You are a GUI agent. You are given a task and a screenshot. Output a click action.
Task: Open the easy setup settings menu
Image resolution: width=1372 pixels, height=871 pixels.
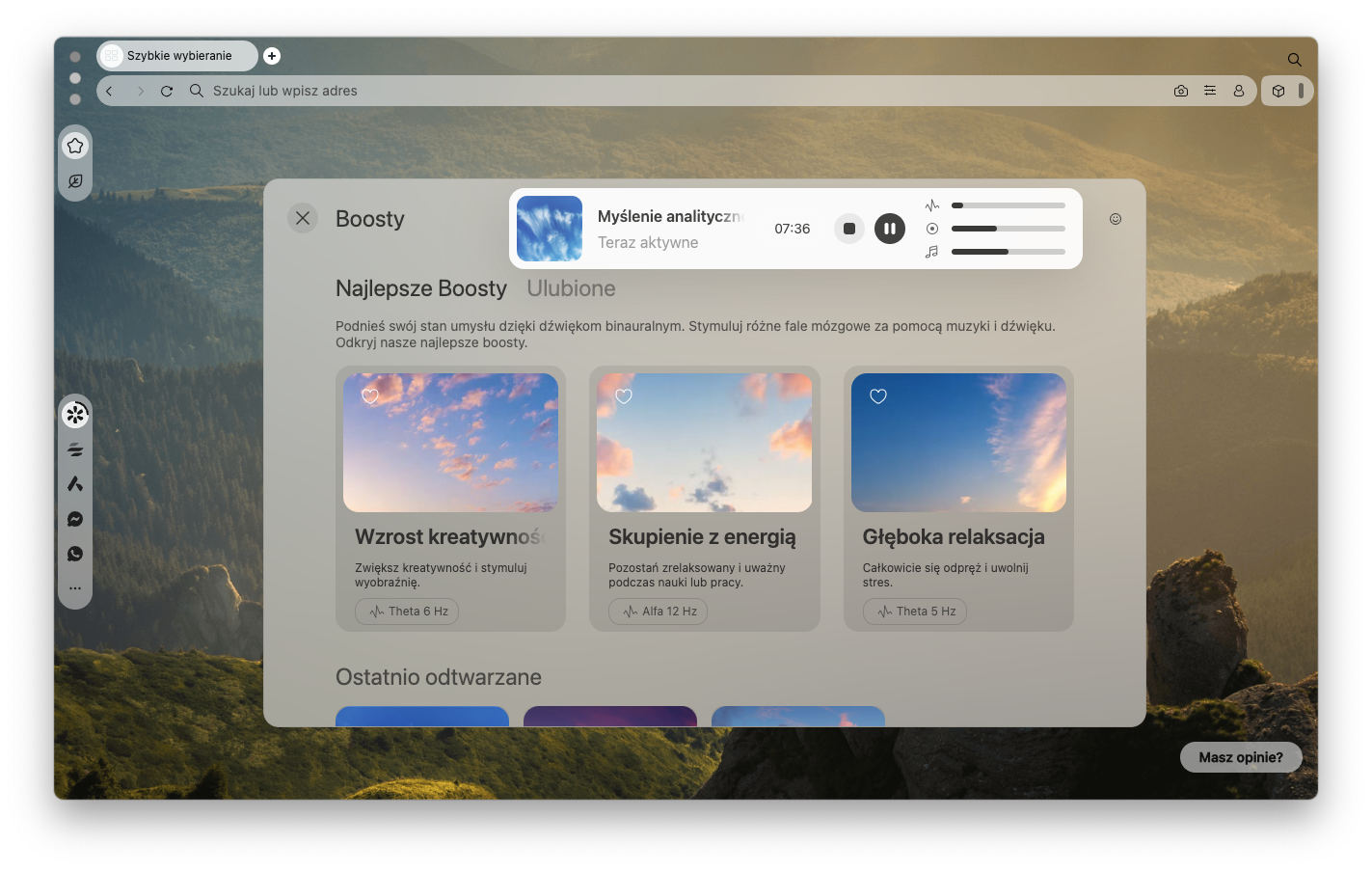pos(1209,91)
